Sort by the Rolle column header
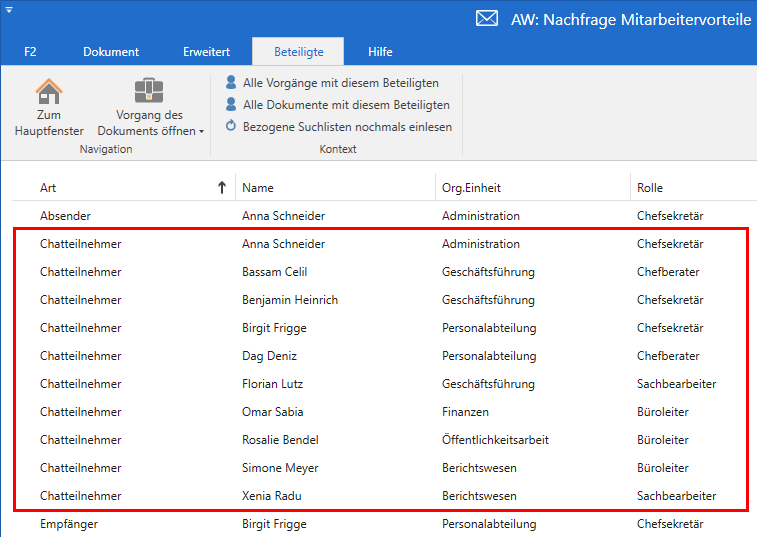This screenshot has height=537, width=757. [650, 188]
